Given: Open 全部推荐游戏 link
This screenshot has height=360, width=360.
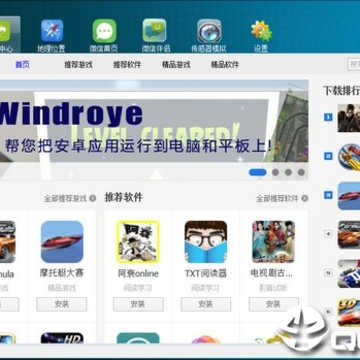Looking at the screenshot, I should pos(70,199).
